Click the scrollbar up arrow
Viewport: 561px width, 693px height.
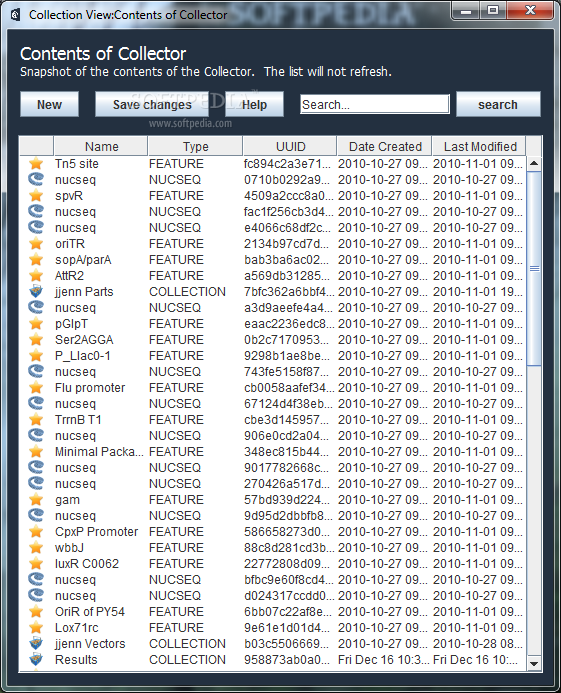[x=534, y=164]
